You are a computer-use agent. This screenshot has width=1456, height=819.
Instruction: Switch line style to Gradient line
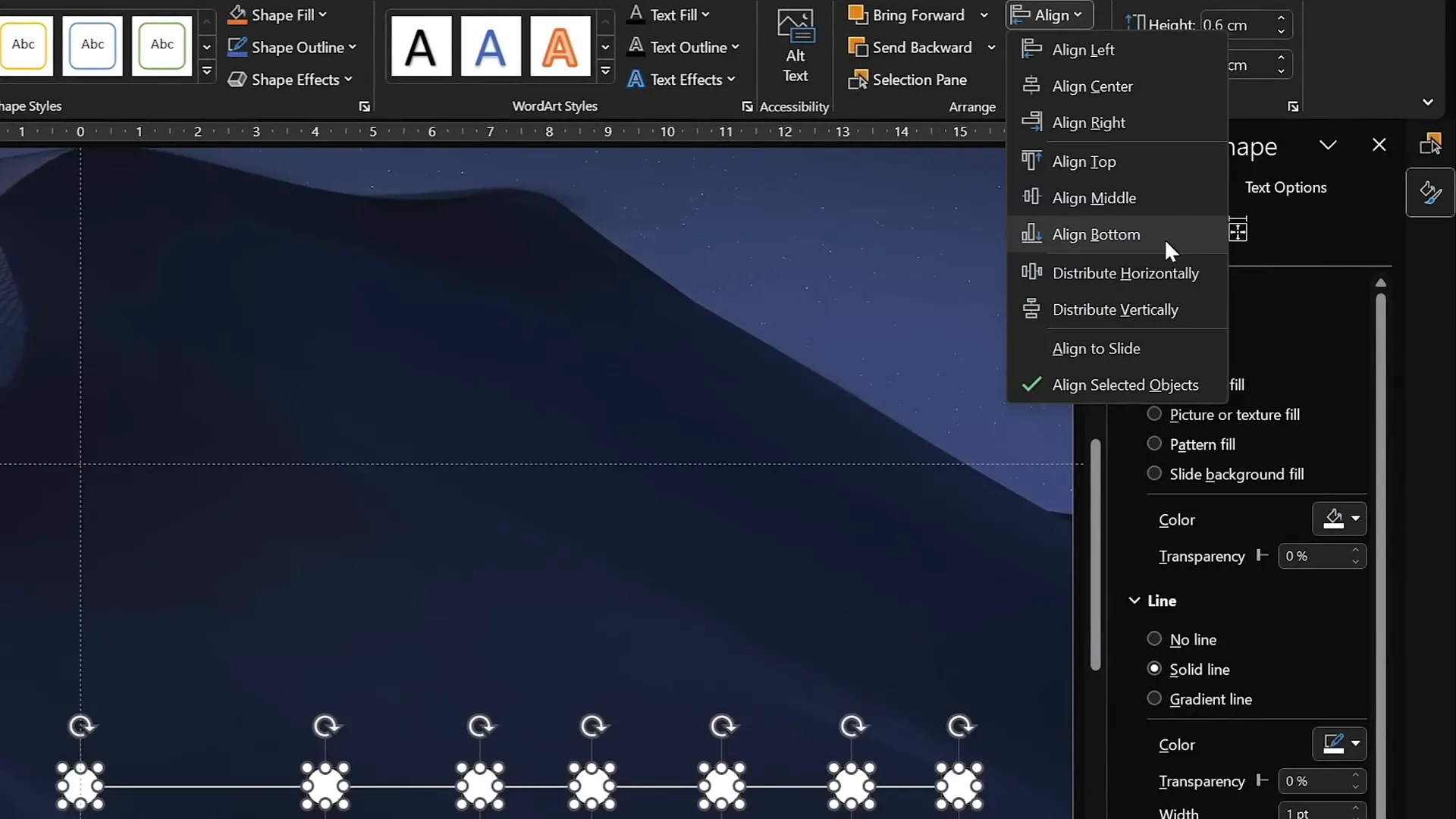click(1153, 698)
